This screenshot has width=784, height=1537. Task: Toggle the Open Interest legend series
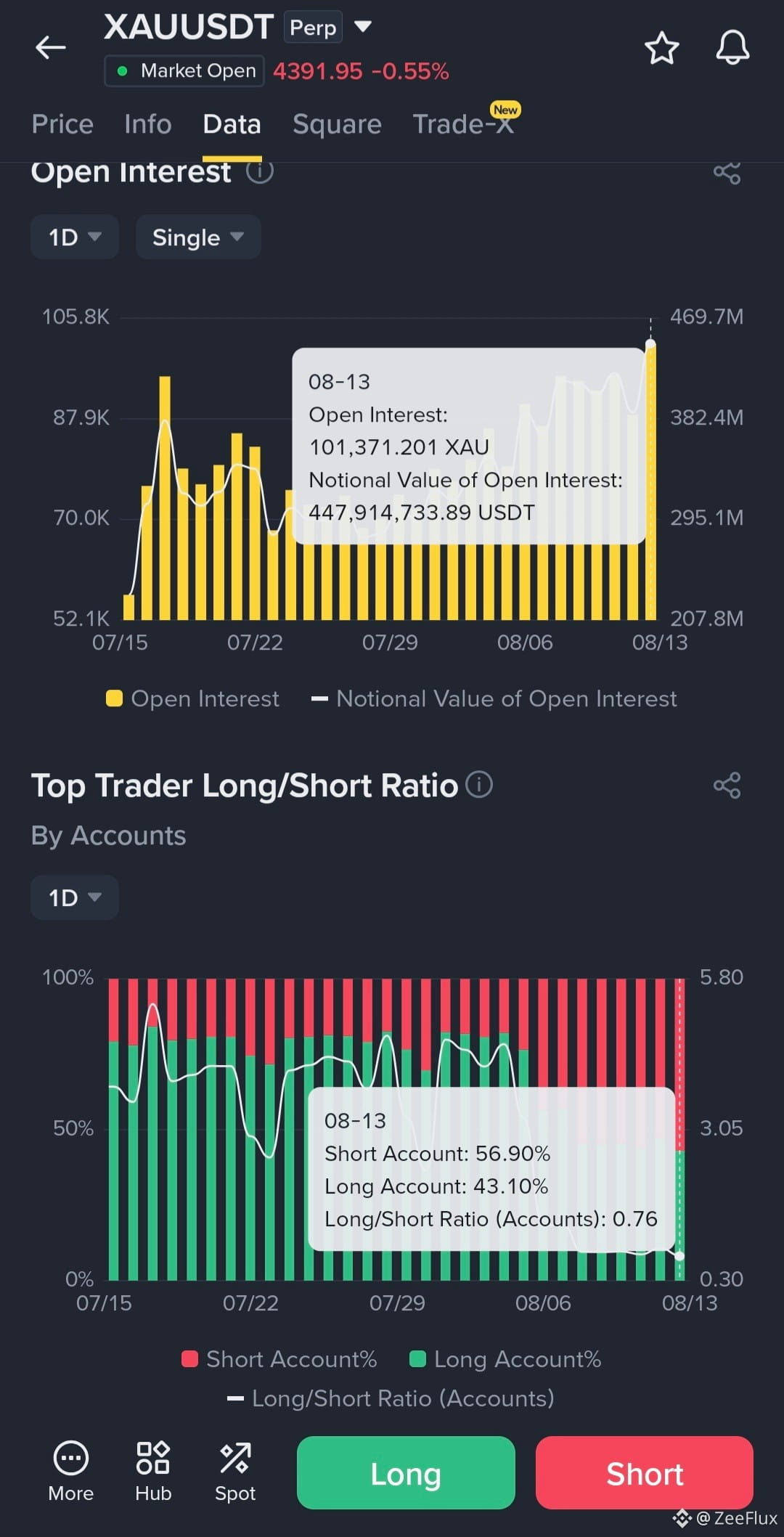coord(192,698)
